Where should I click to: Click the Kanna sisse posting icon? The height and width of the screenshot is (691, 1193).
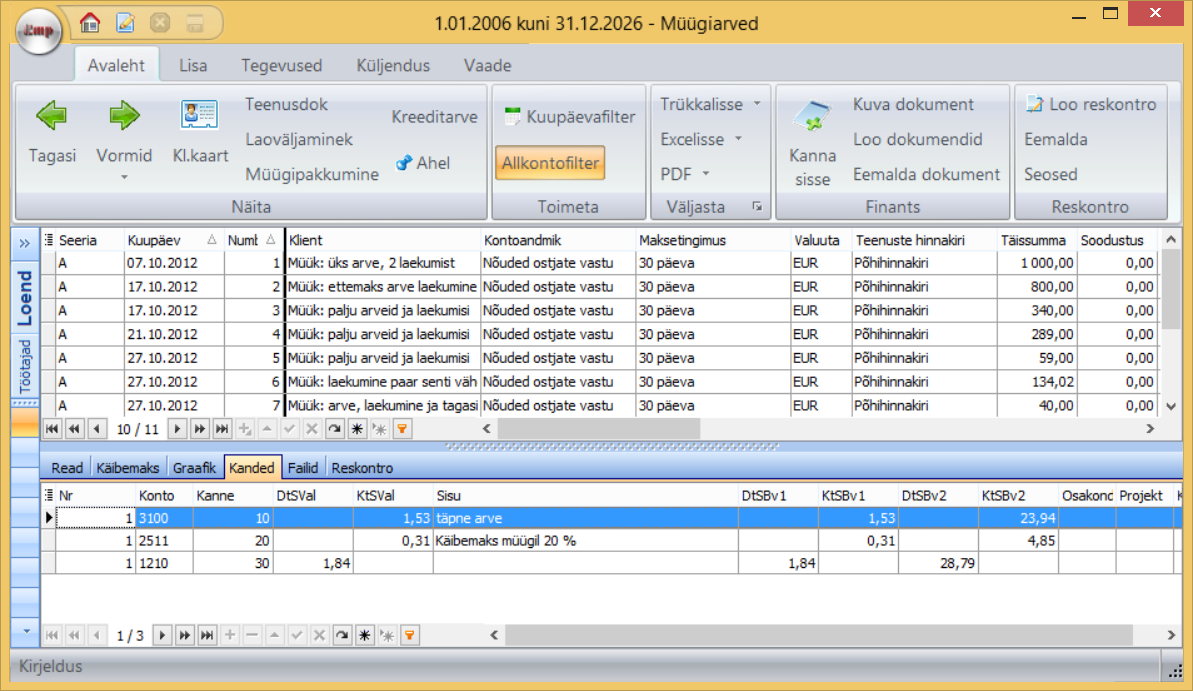point(812,119)
